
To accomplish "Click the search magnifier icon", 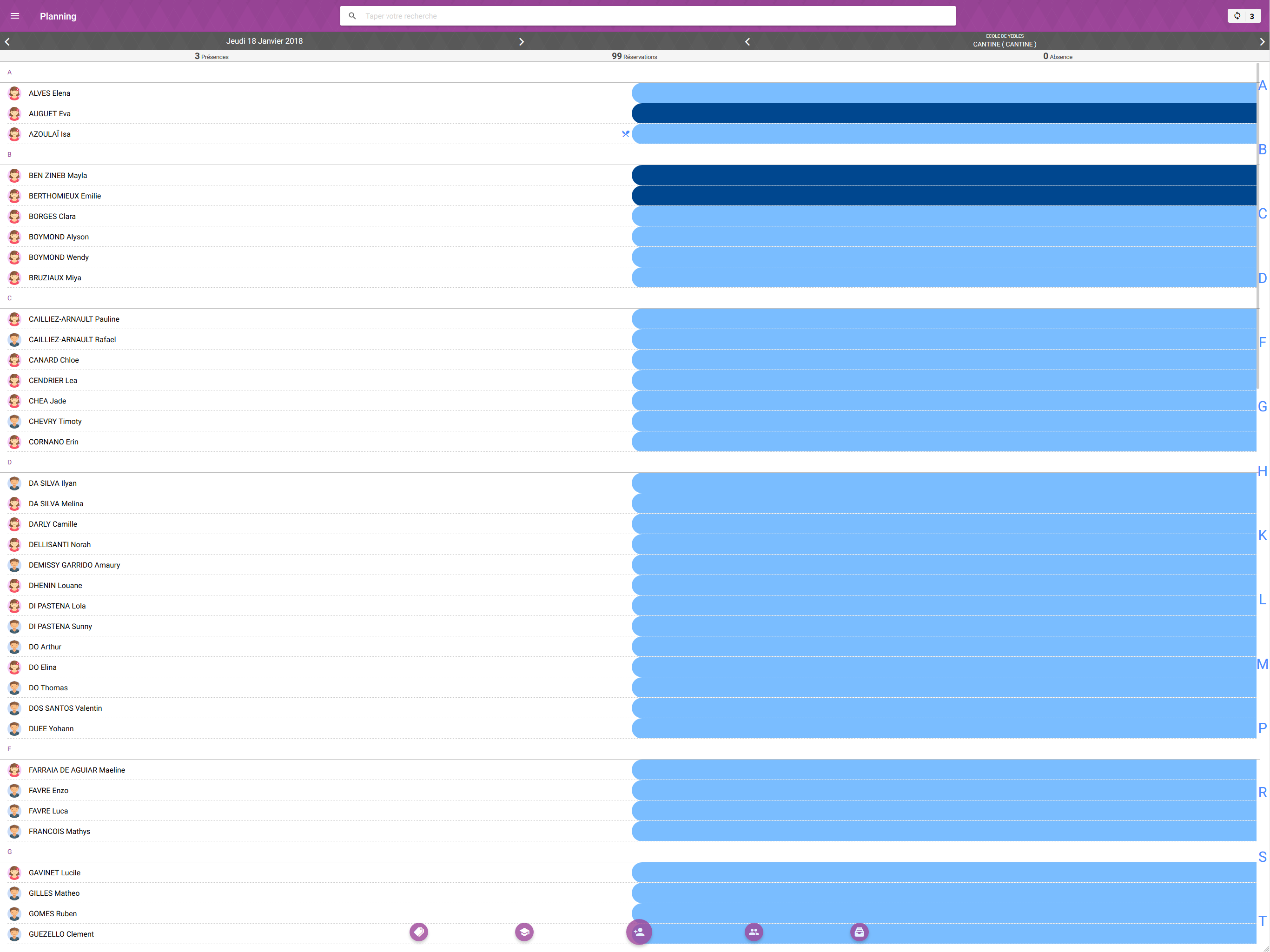I will pos(352,16).
